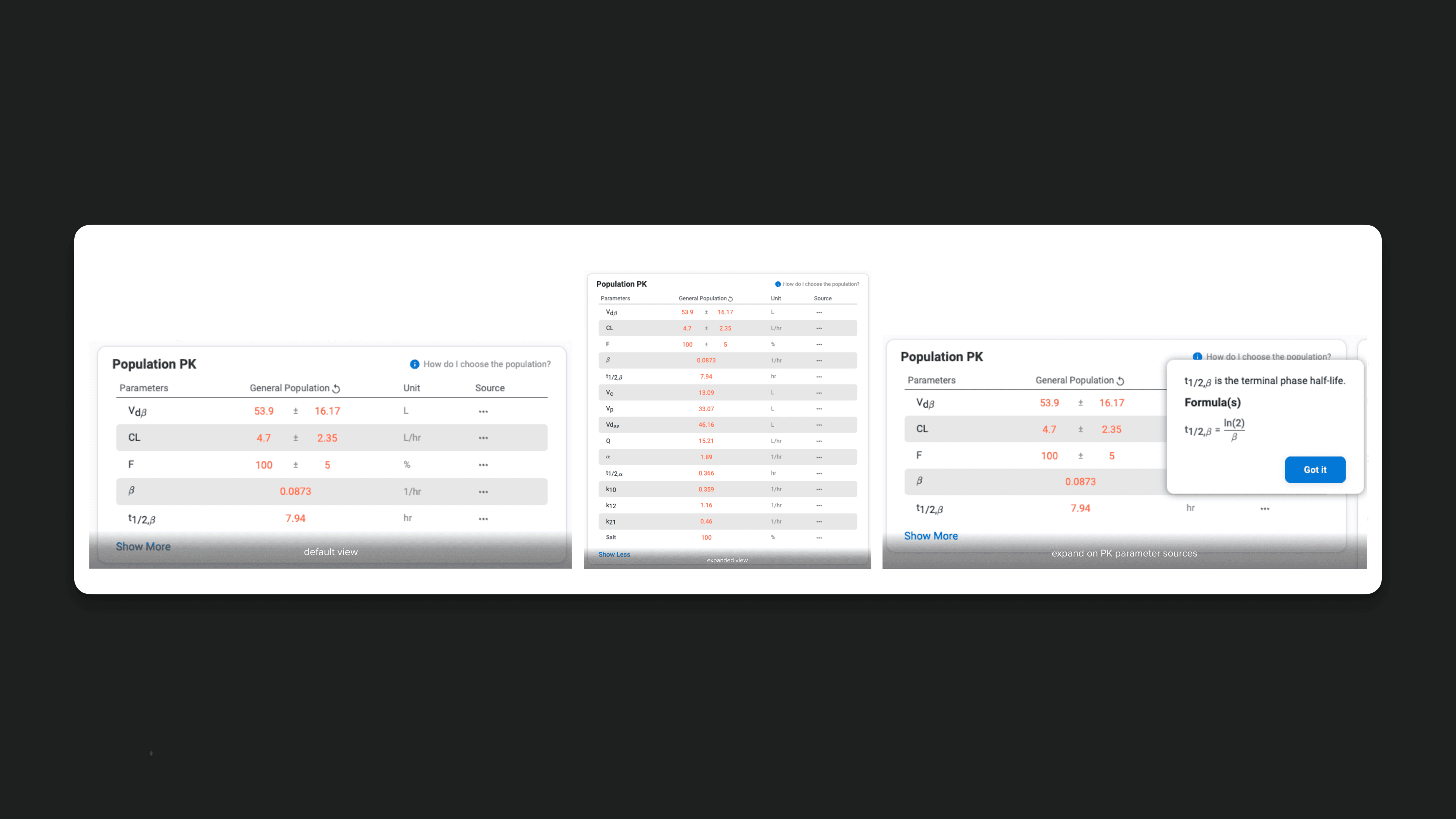Open source dots for t1/2,β in default view
The height and width of the screenshot is (819, 1456).
[483, 519]
